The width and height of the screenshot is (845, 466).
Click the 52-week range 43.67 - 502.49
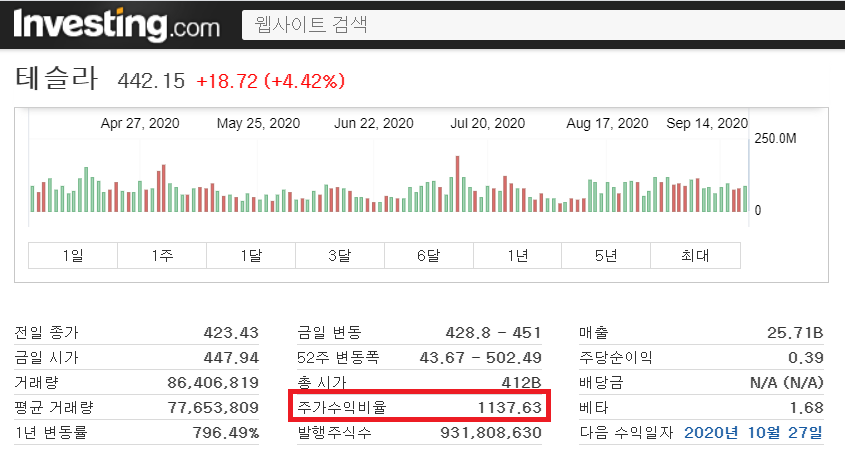pyautogui.click(x=480, y=357)
